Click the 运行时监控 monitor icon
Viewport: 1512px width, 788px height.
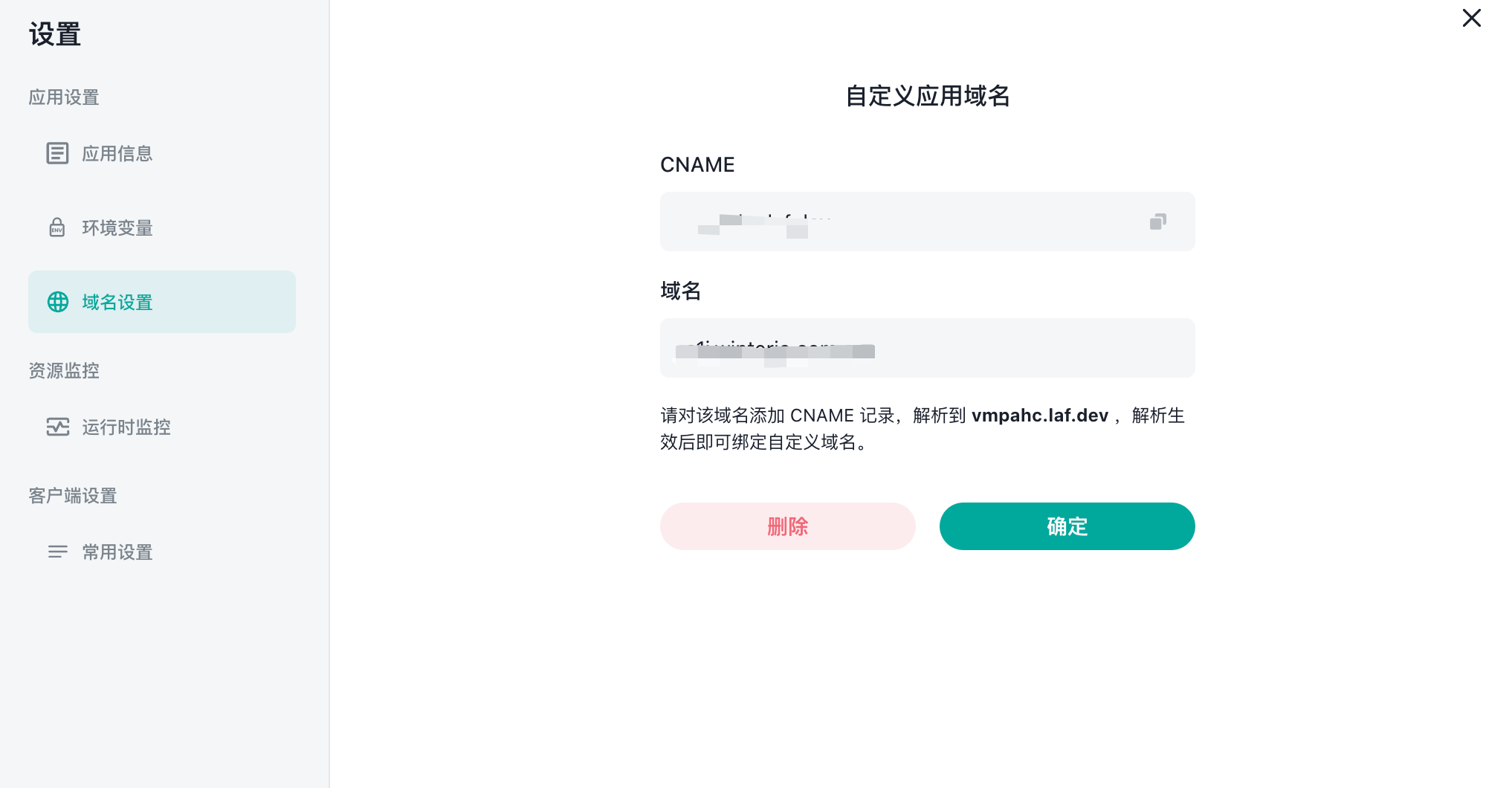tap(58, 427)
